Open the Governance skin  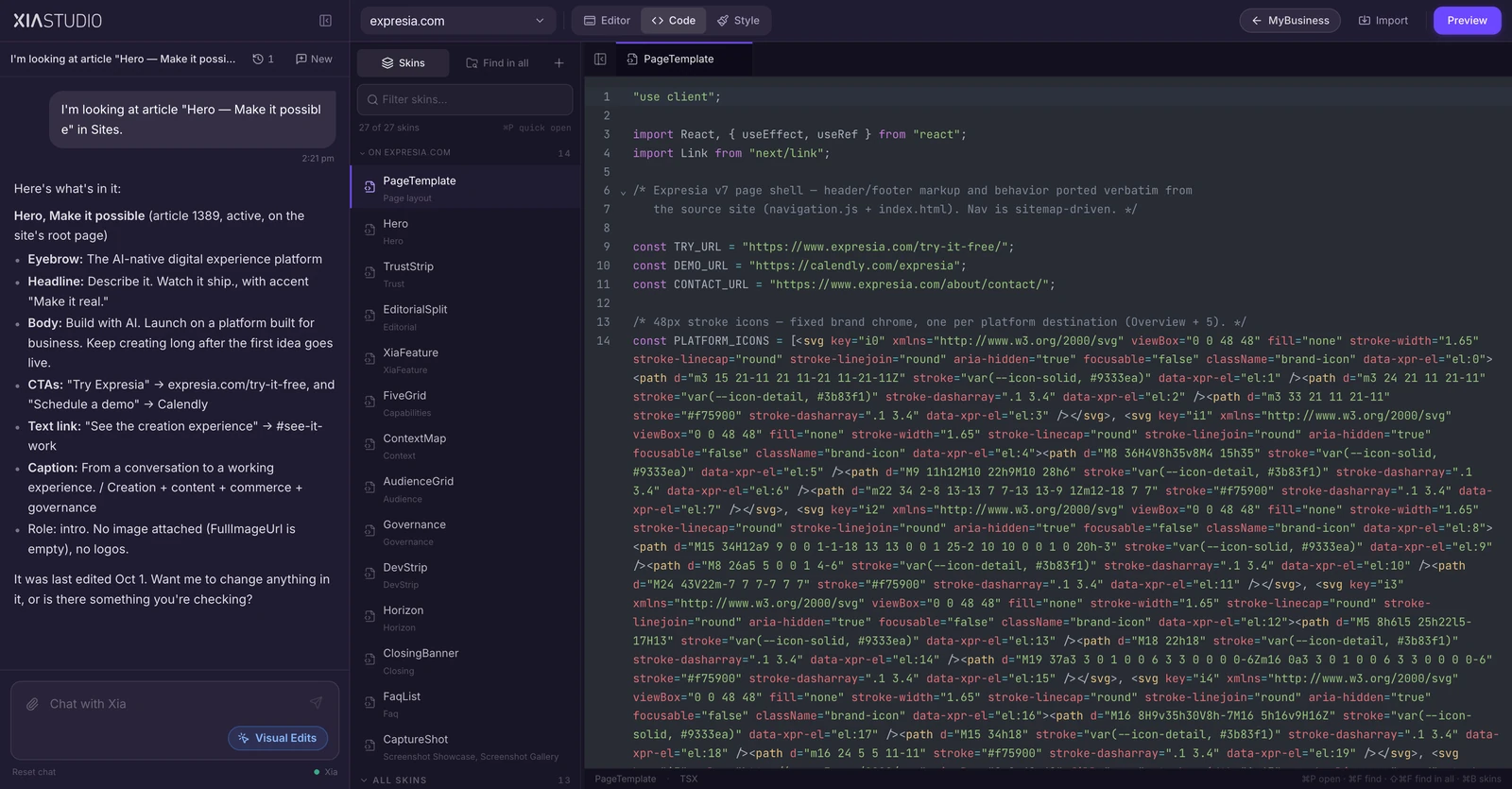465,532
